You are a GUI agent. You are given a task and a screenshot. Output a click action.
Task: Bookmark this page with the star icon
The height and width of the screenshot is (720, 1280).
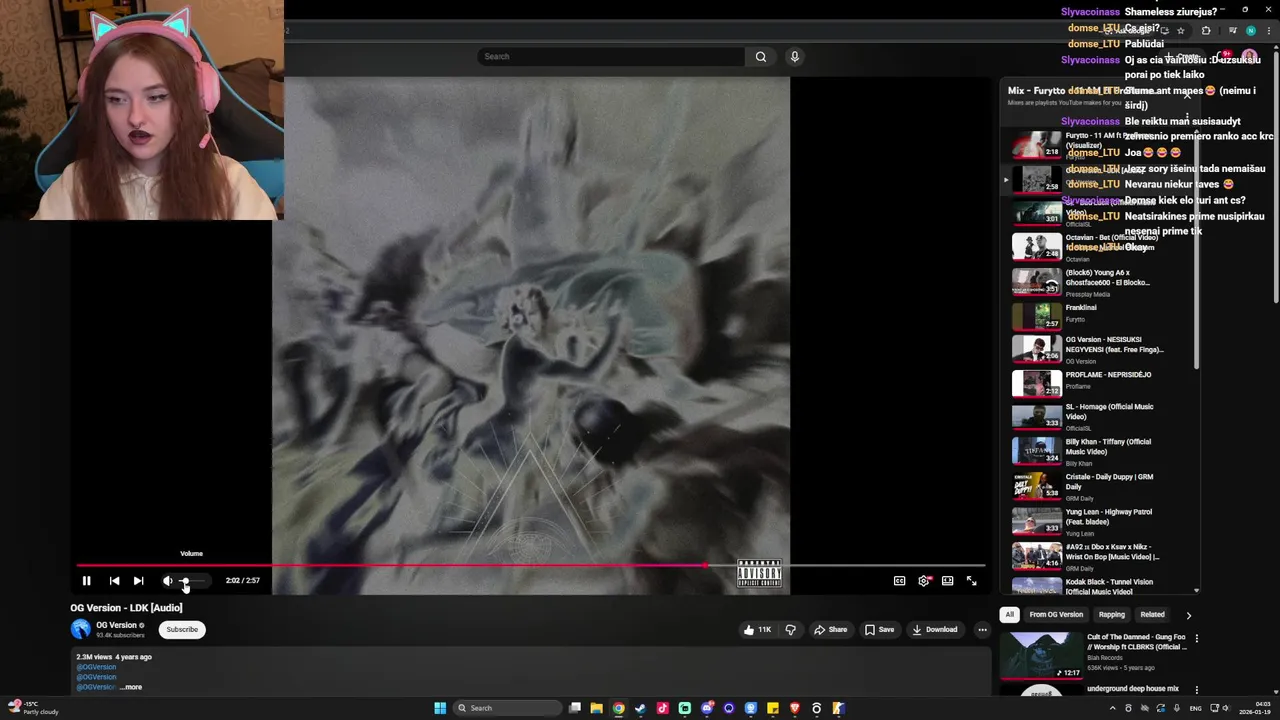click(1181, 31)
